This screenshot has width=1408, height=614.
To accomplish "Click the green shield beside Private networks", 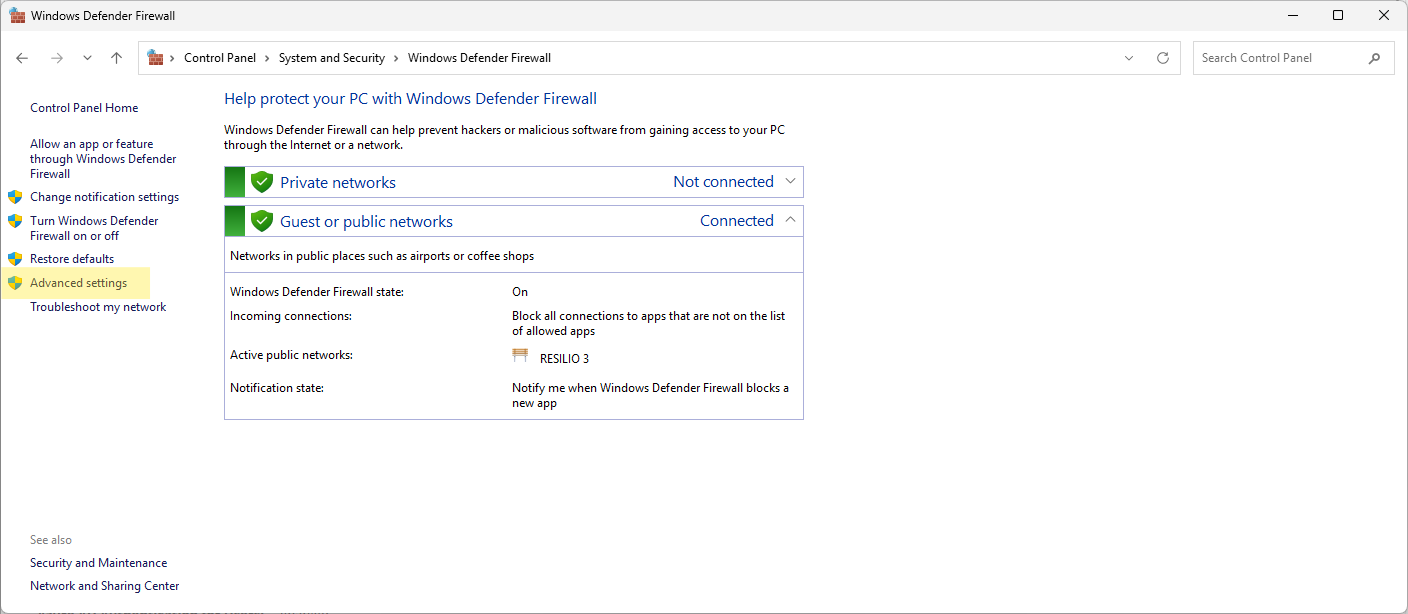I will [261, 181].
